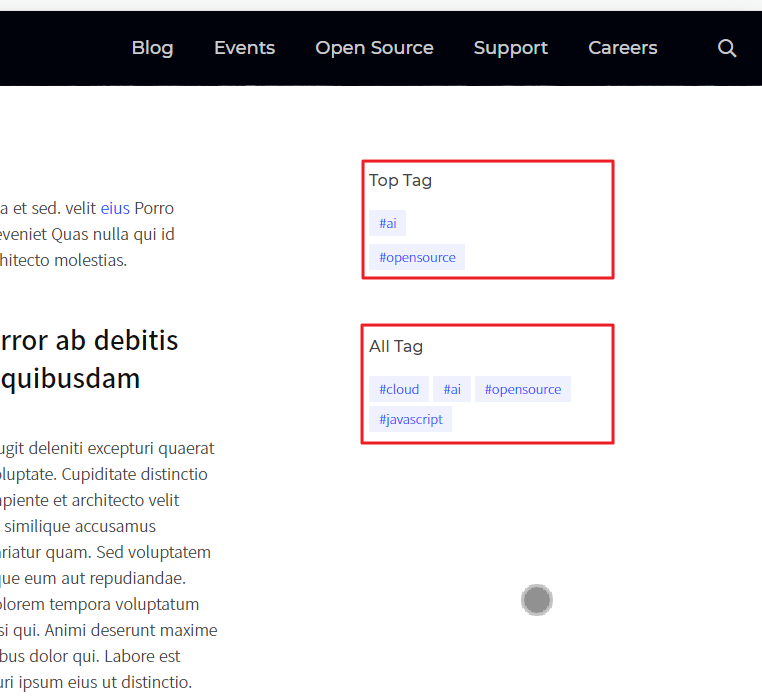The height and width of the screenshot is (698, 762).
Task: Go to the Blog nav item
Action: coord(153,48)
